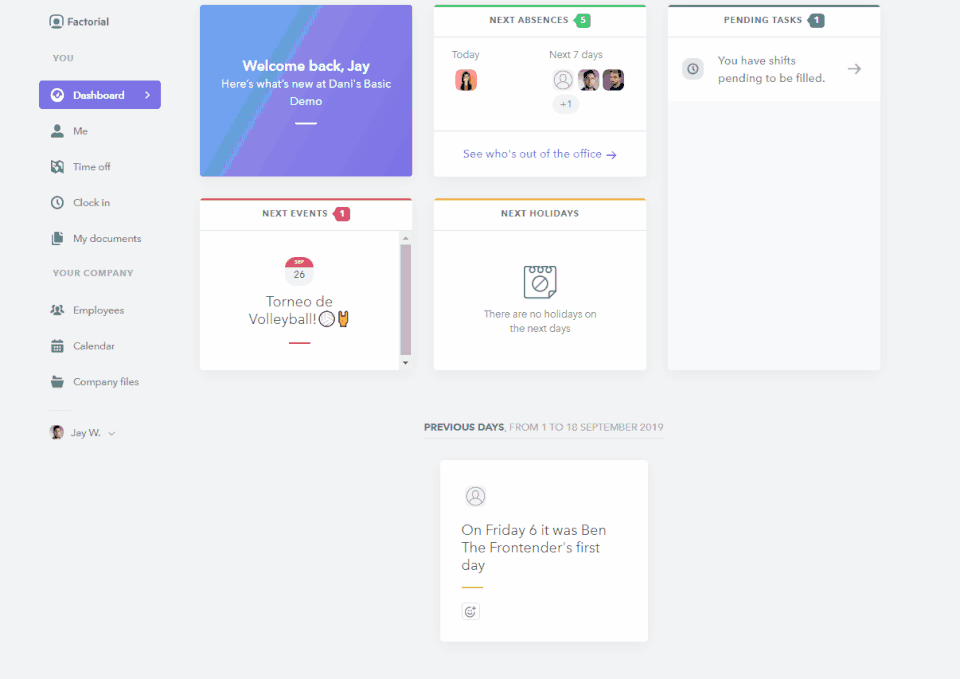Click the Next Events scrollbar down arrow

405,363
